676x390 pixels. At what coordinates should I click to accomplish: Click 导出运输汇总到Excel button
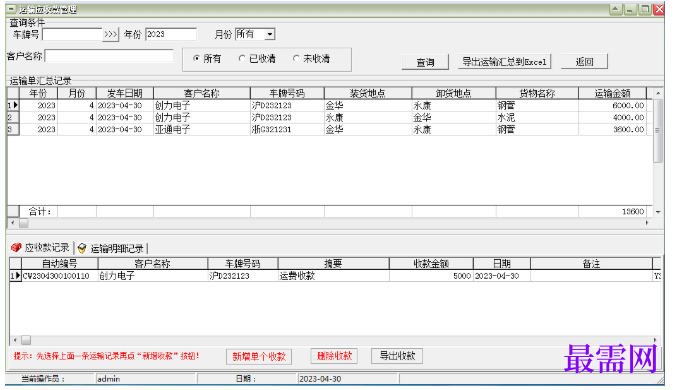pyautogui.click(x=504, y=62)
